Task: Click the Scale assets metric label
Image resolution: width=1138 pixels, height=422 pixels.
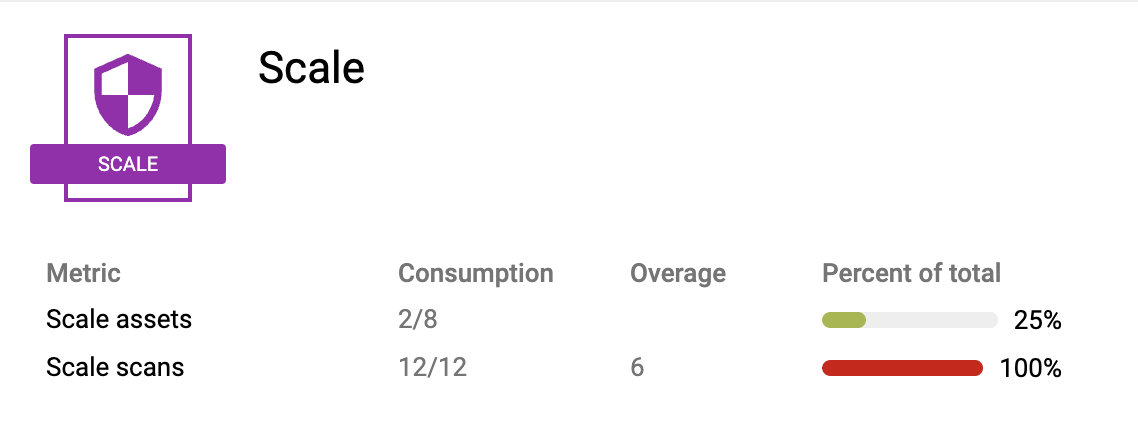Action: click(x=119, y=320)
